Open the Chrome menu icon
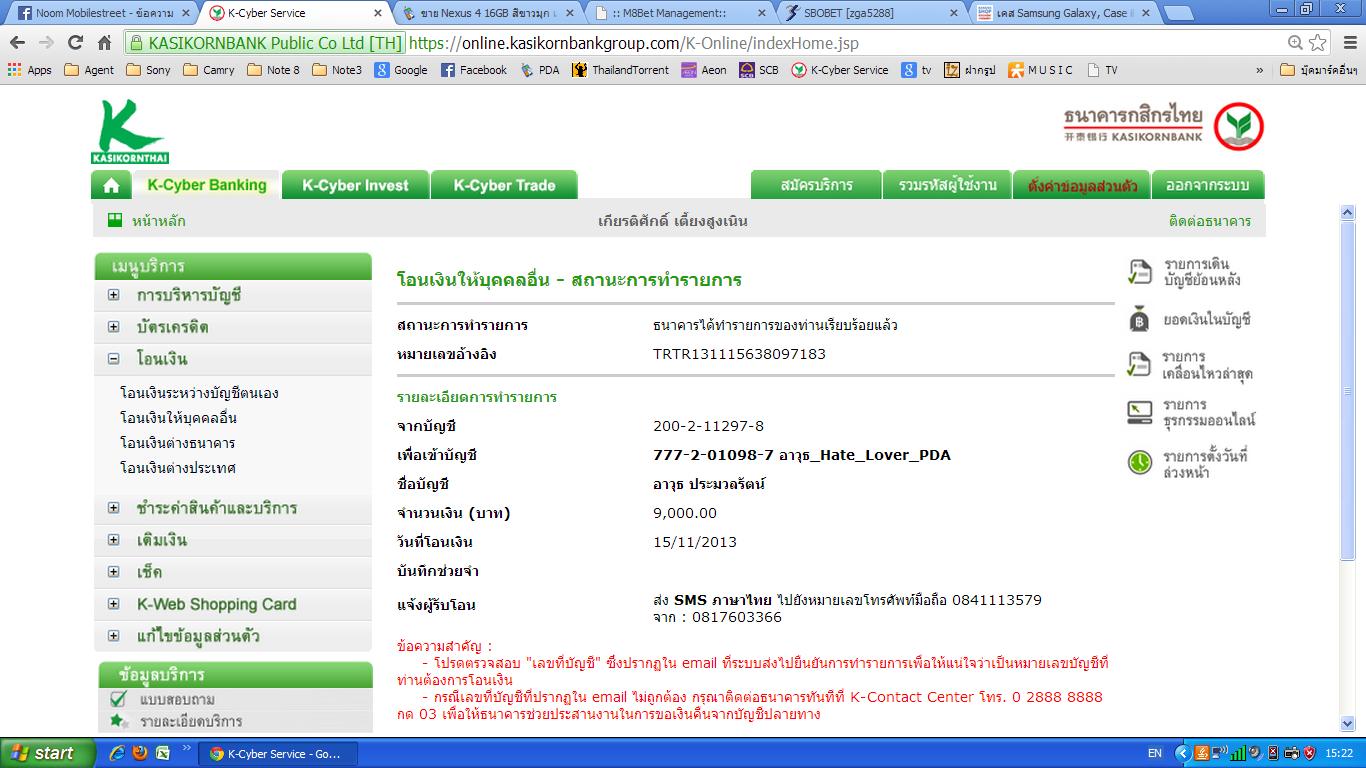This screenshot has width=1366, height=768. coord(1348,43)
